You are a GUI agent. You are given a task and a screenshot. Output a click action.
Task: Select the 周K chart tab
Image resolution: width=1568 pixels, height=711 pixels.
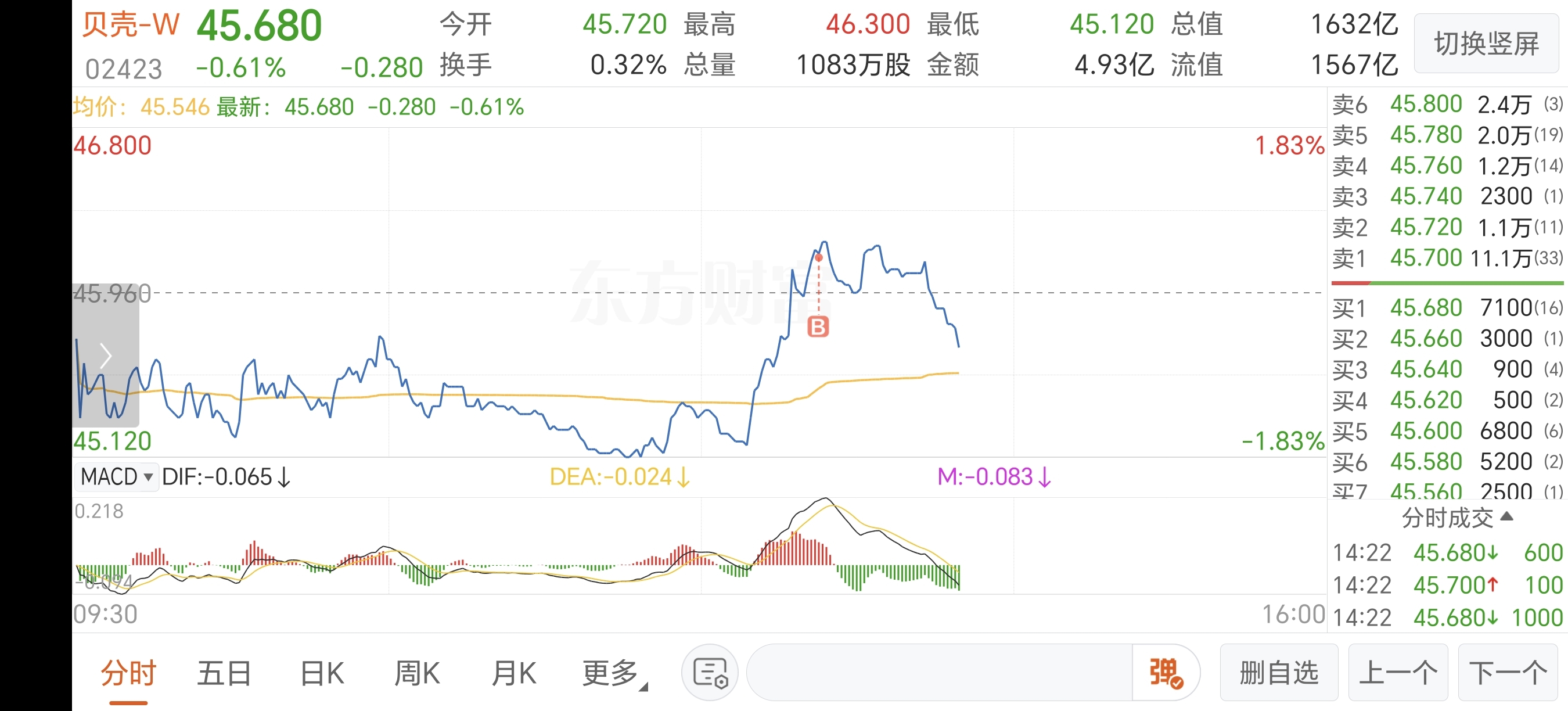point(417,673)
